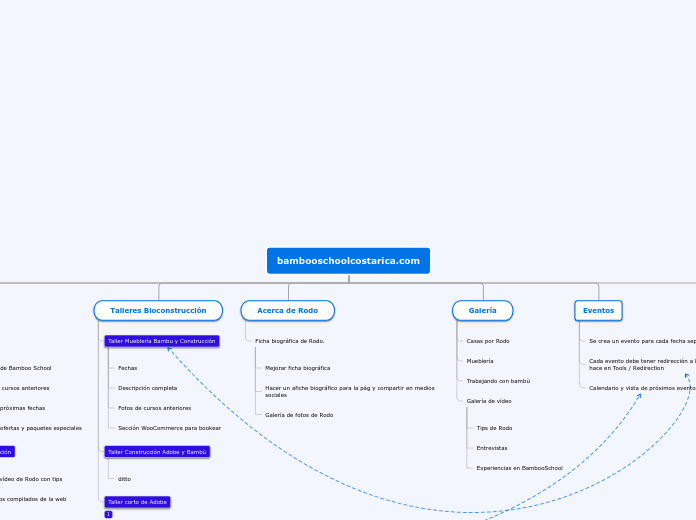Click cursos anteriores item on left edge
The image size is (696, 520).
click(24, 388)
